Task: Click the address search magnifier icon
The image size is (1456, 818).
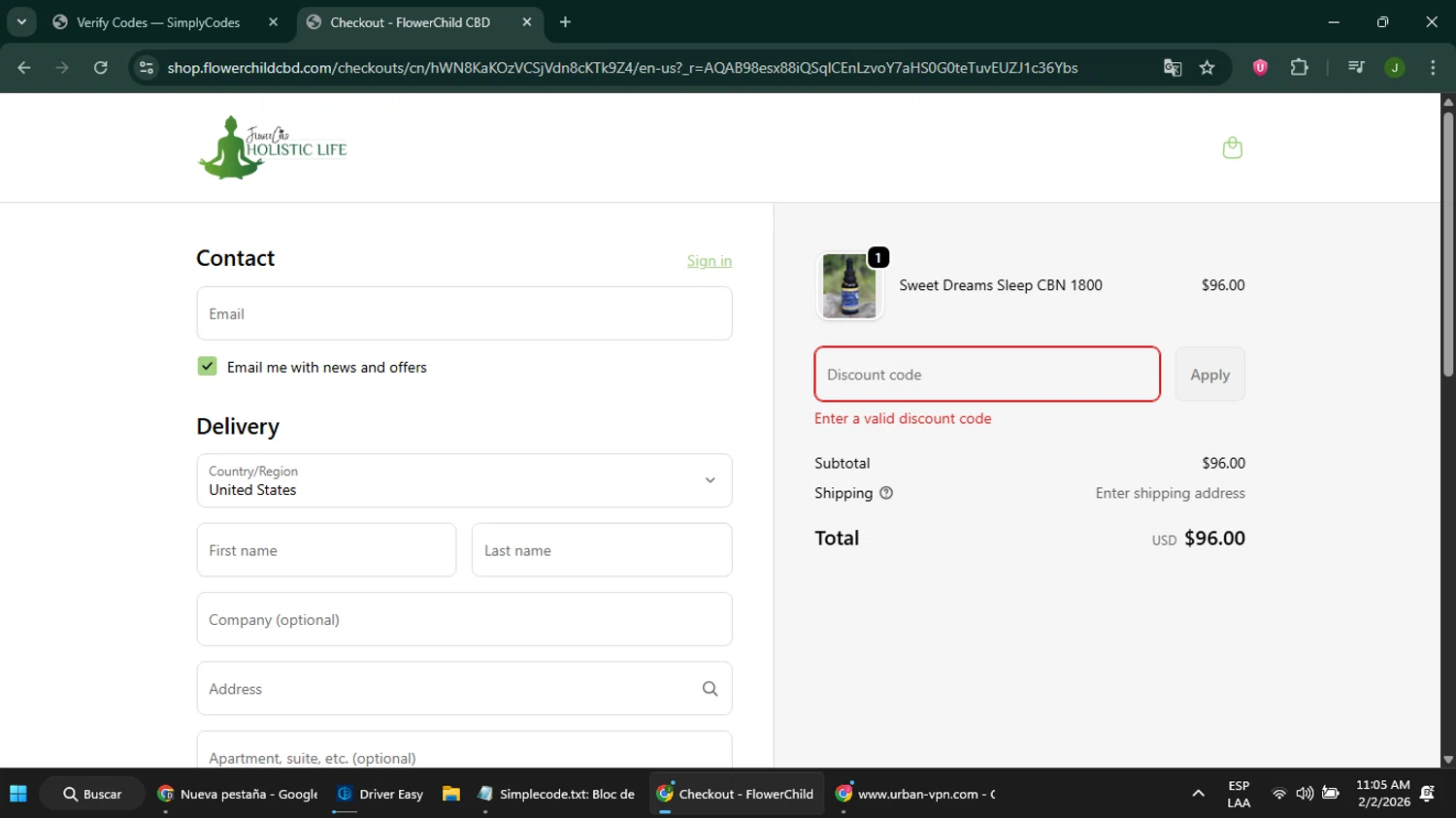Action: [x=710, y=689]
